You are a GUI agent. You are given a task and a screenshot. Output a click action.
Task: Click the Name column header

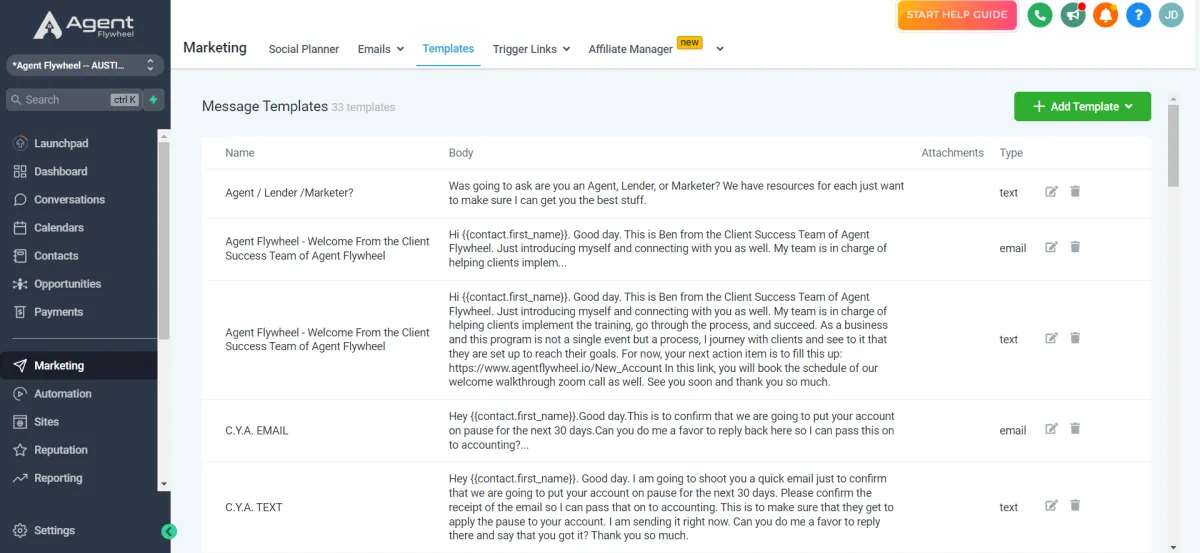pyautogui.click(x=240, y=153)
